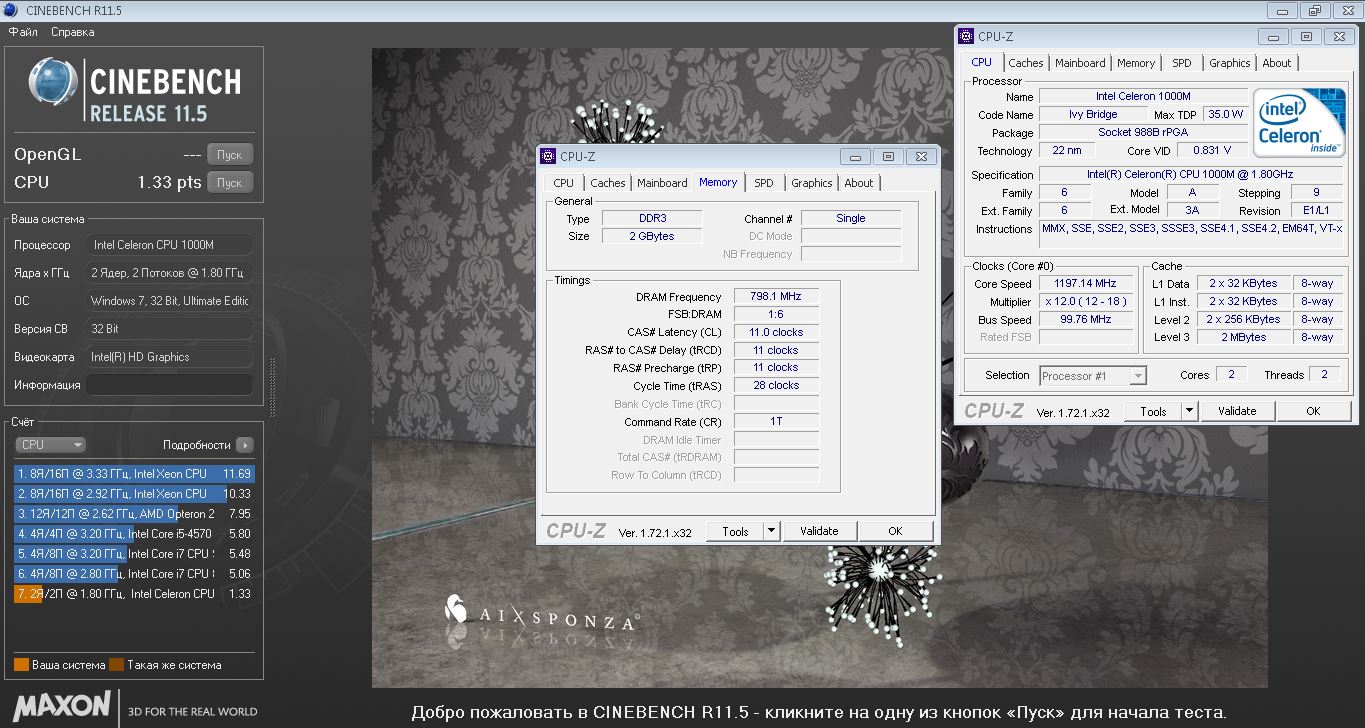Click the CPU-Z icon in CPU window title
Screen dimensions: 1365x728
tap(966, 37)
